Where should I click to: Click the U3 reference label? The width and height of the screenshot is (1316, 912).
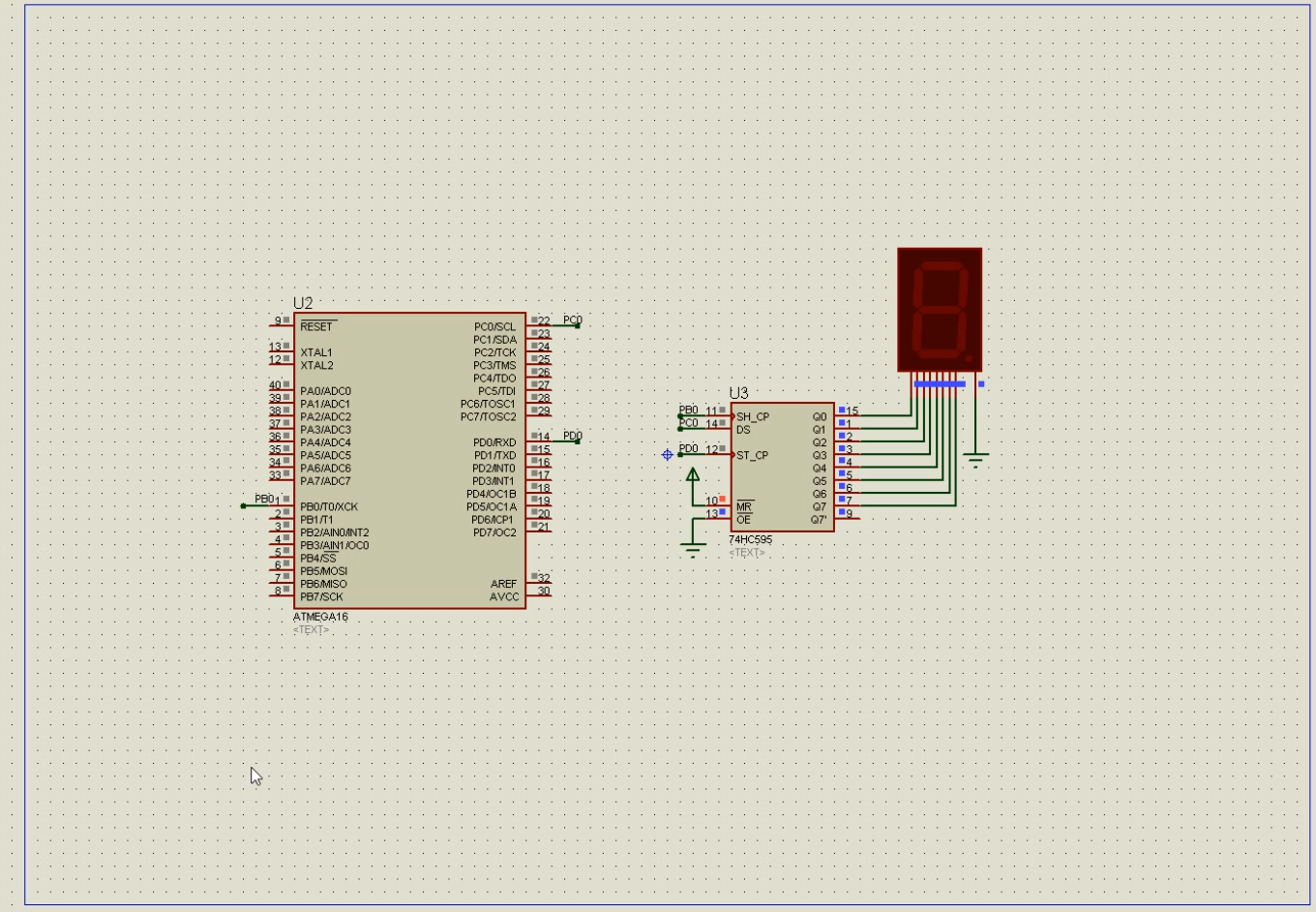738,393
